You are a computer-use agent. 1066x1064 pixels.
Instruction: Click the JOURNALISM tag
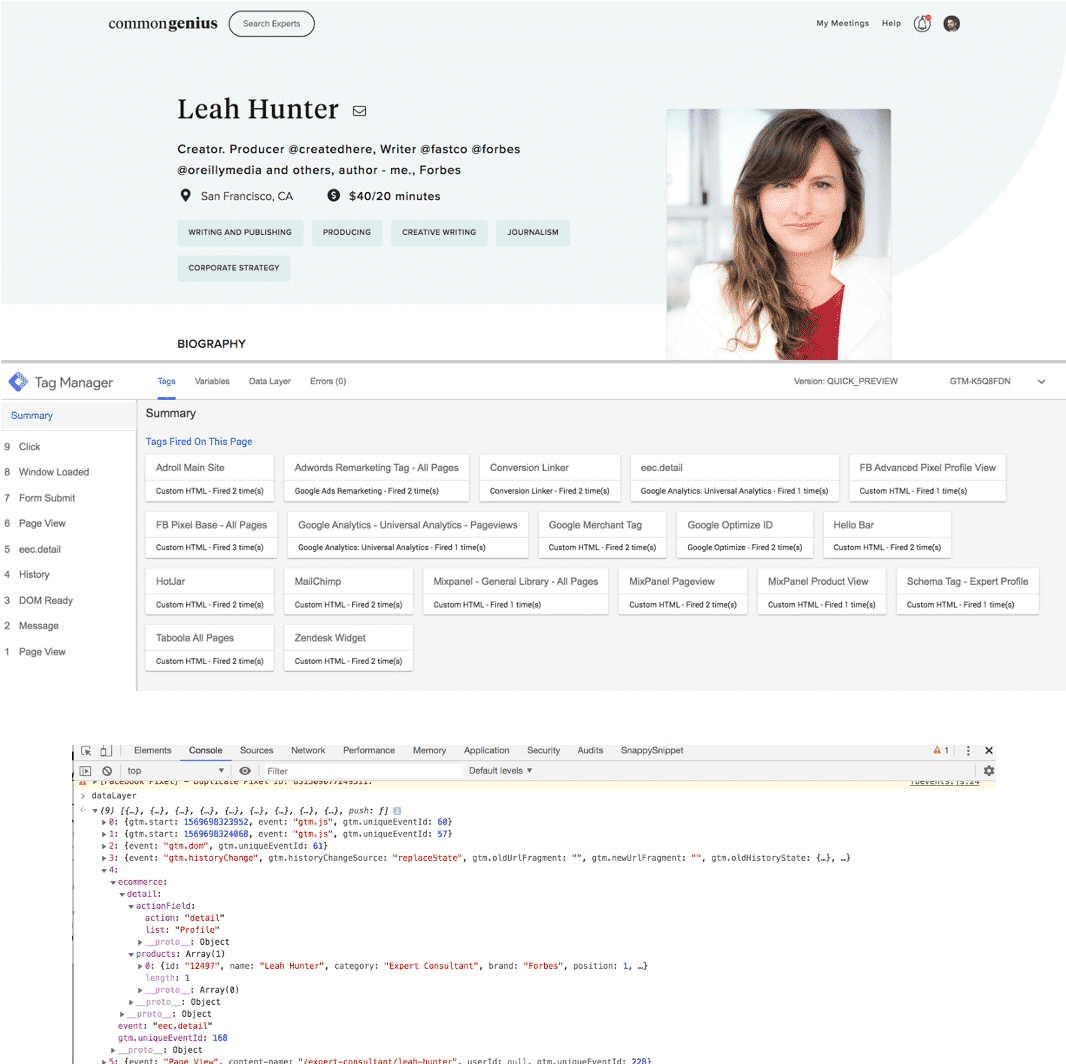(x=533, y=233)
